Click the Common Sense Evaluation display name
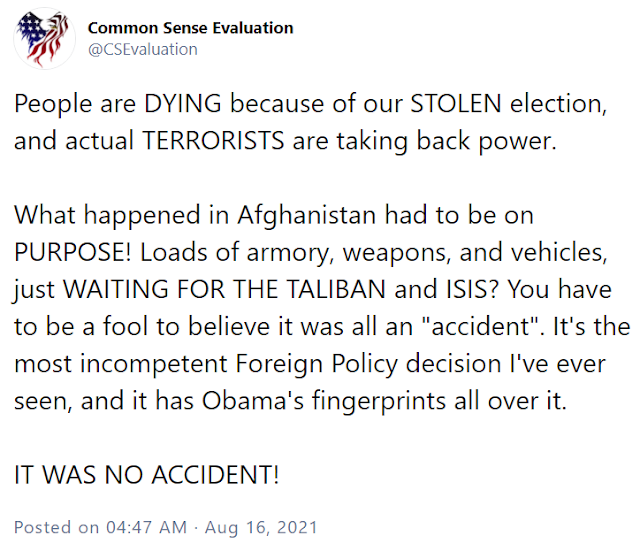 190,28
